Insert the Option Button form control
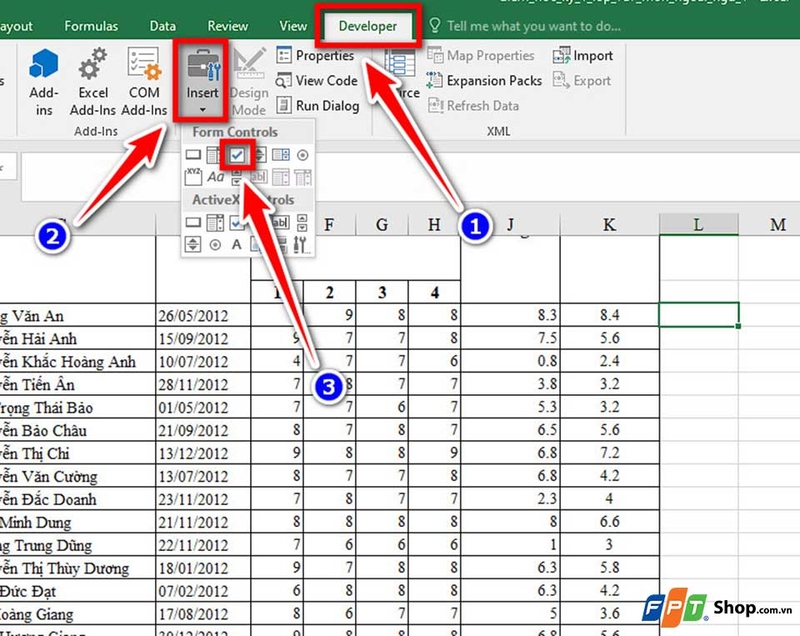The width and height of the screenshot is (800, 636). coord(302,155)
